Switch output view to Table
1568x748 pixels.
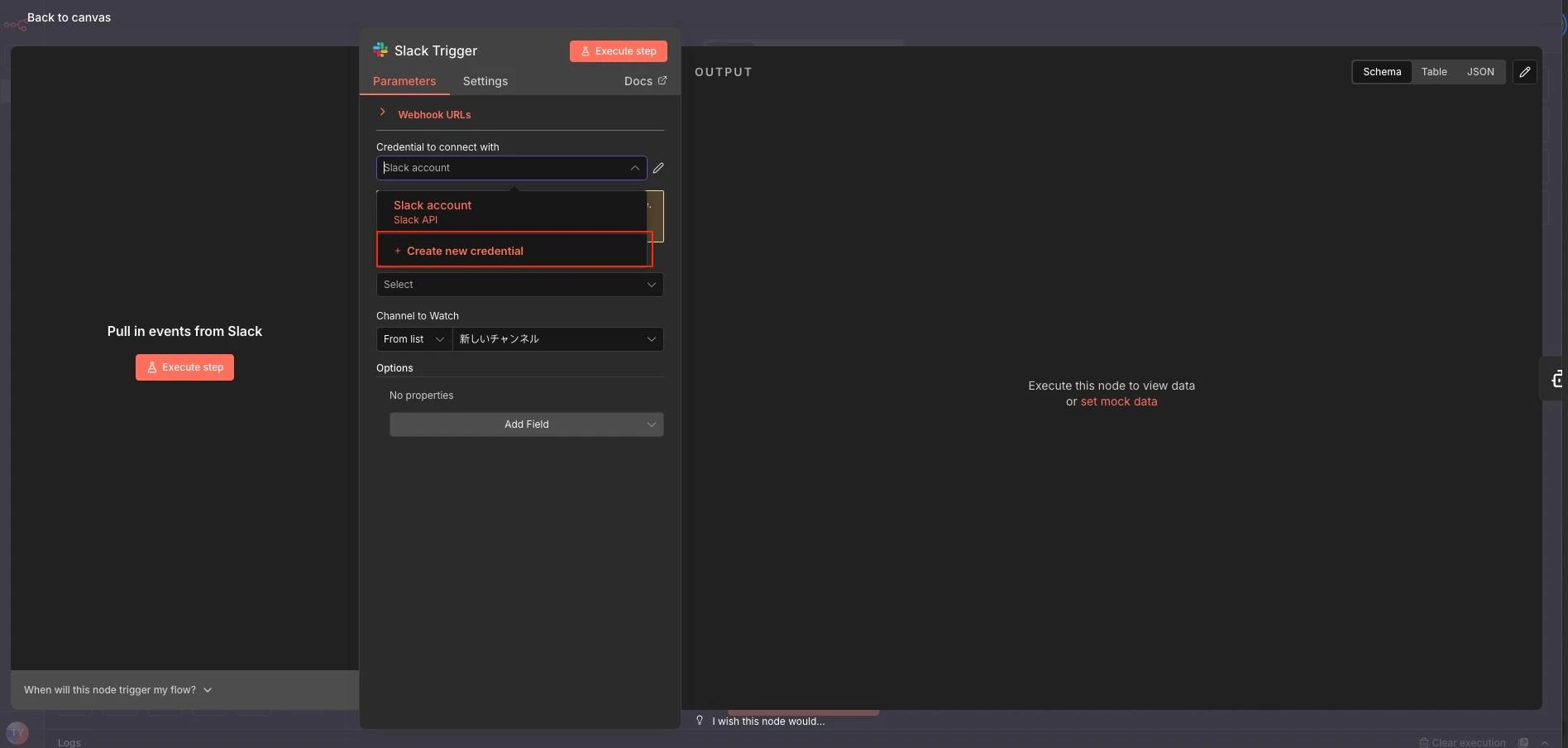1434,72
